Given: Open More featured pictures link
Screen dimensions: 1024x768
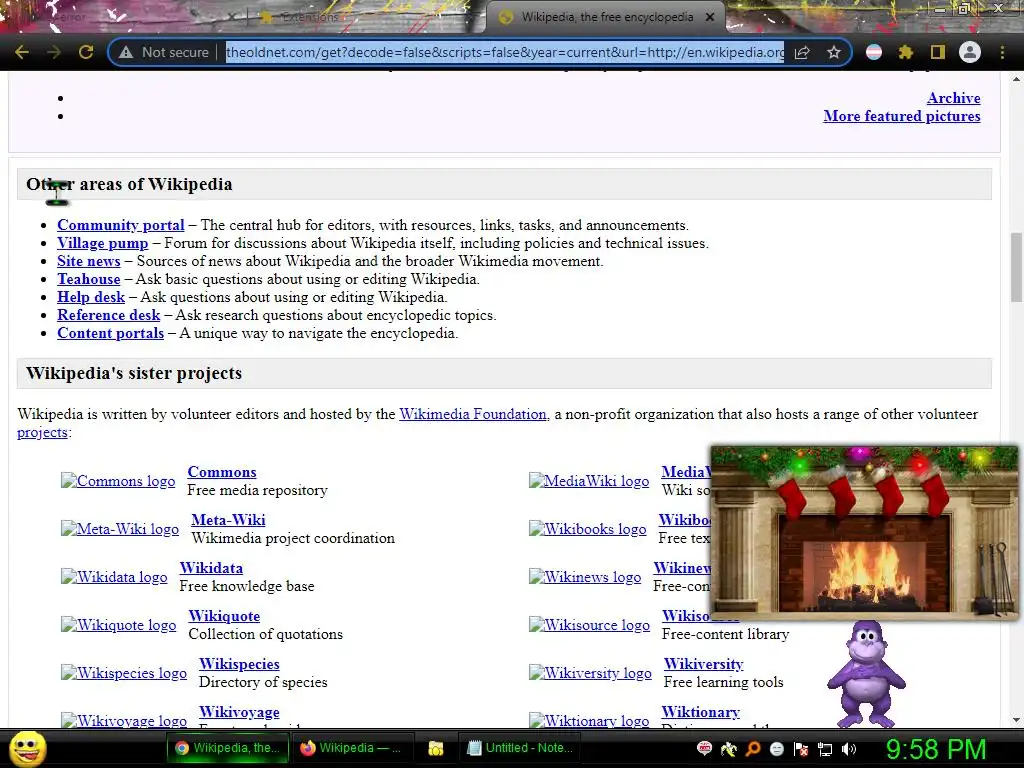Looking at the screenshot, I should [901, 116].
